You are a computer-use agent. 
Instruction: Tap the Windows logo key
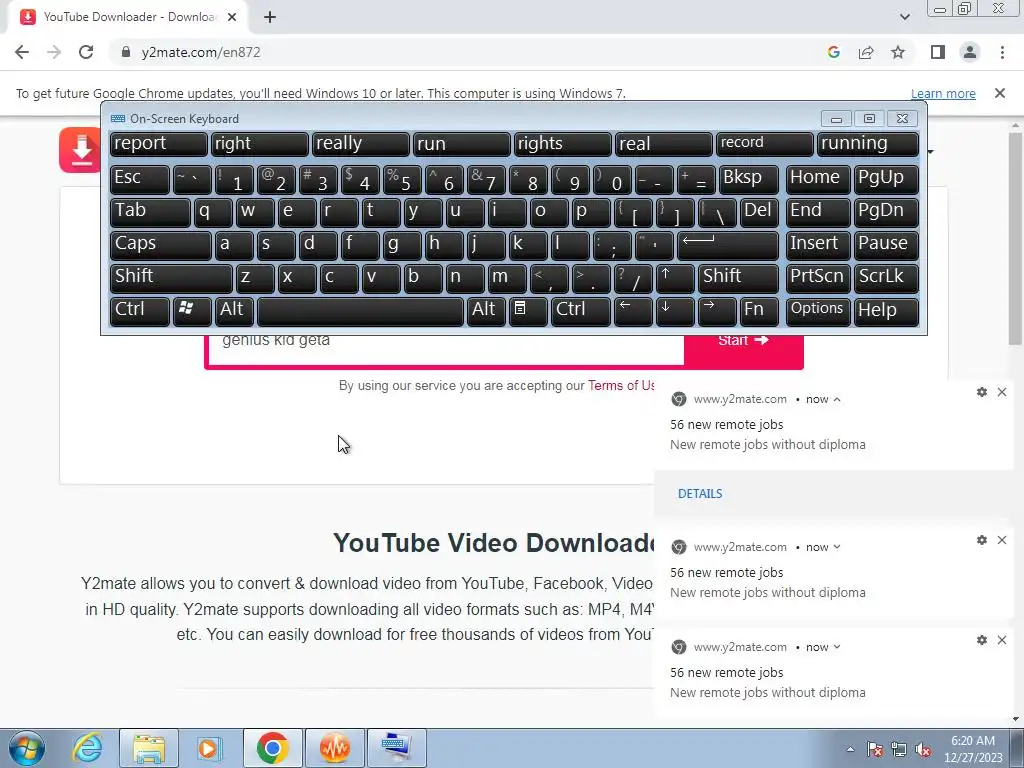pyautogui.click(x=192, y=311)
